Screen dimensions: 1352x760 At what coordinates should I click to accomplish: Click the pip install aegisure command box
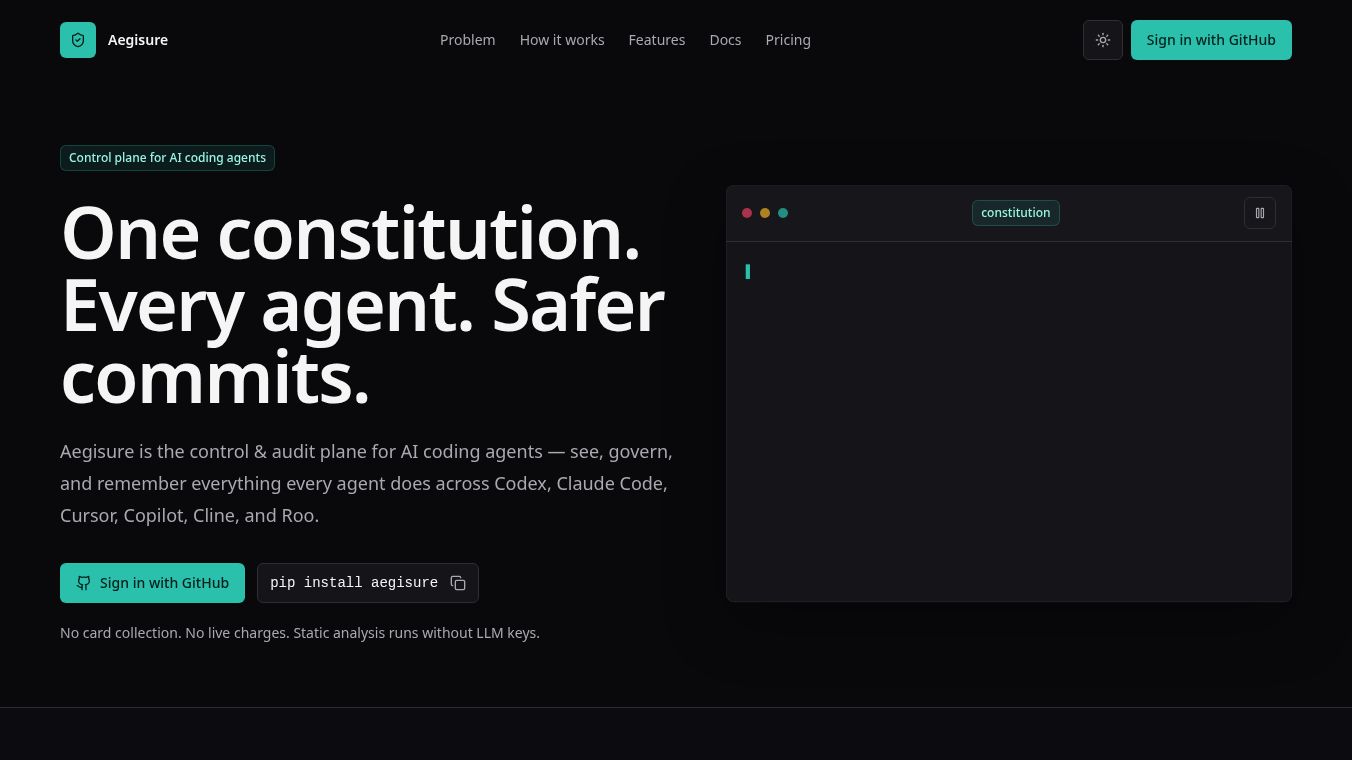368,583
